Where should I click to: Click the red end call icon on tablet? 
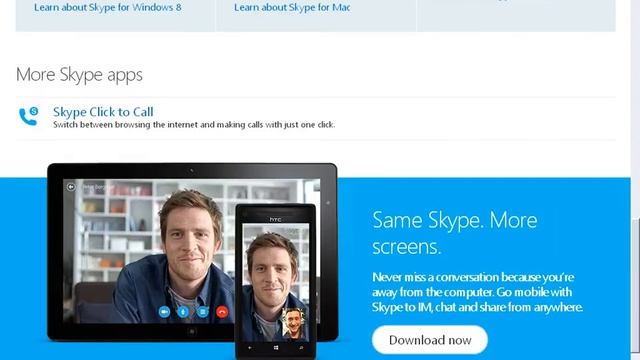pos(222,312)
